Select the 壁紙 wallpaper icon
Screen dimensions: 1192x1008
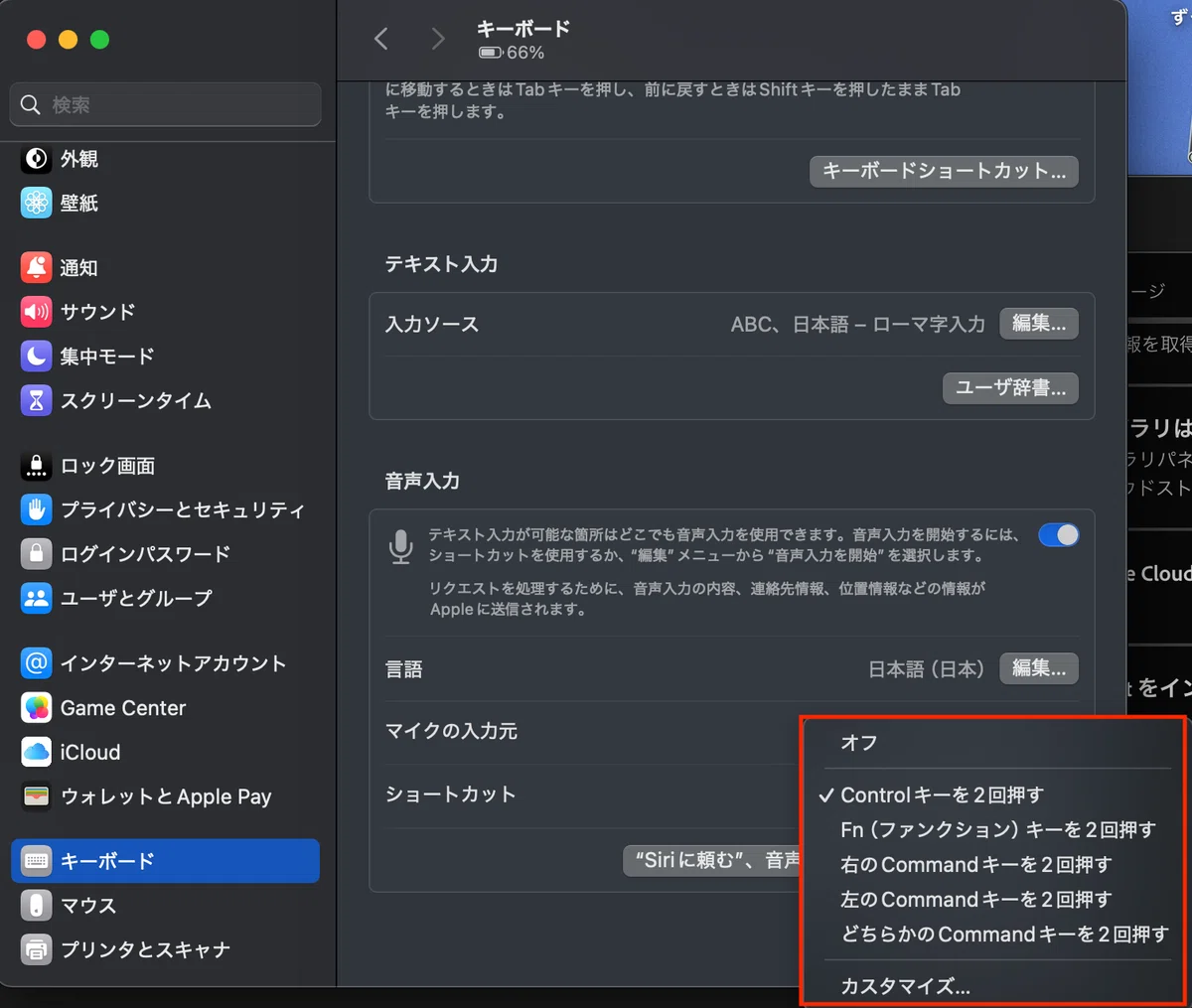[x=37, y=203]
